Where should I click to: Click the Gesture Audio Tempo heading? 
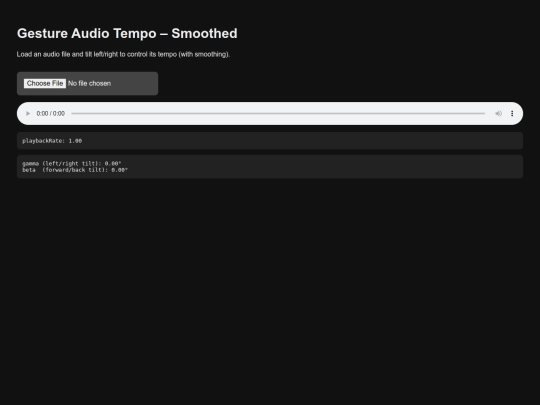[127, 33]
